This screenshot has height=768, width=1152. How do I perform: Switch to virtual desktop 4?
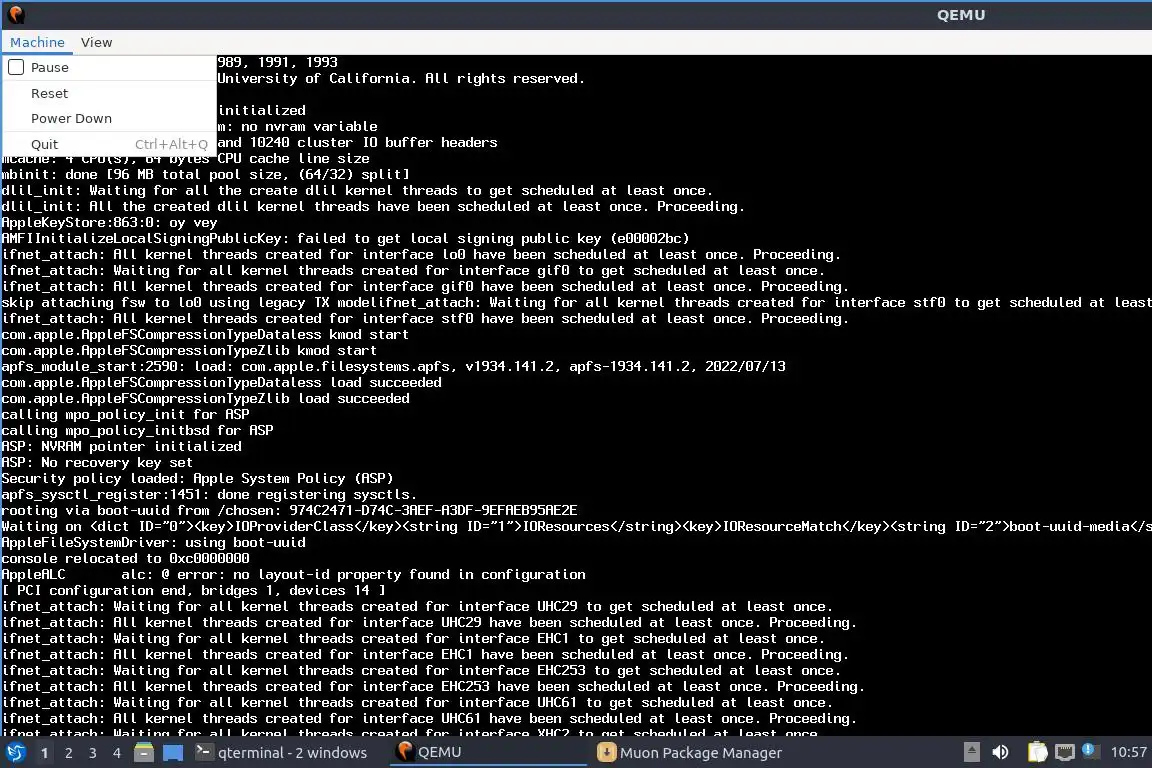(117, 753)
